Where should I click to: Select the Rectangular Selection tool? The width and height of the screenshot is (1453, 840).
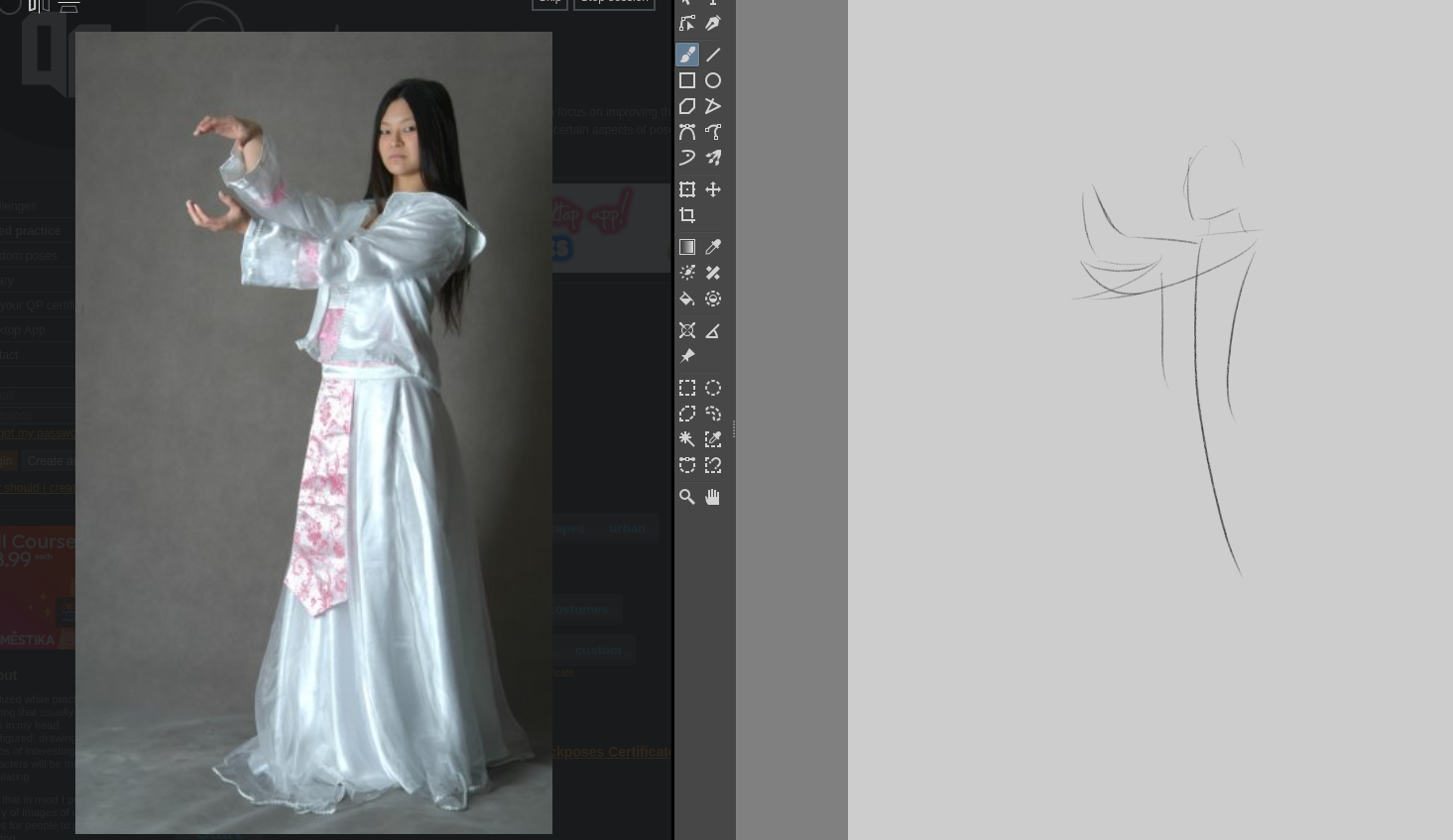687,388
